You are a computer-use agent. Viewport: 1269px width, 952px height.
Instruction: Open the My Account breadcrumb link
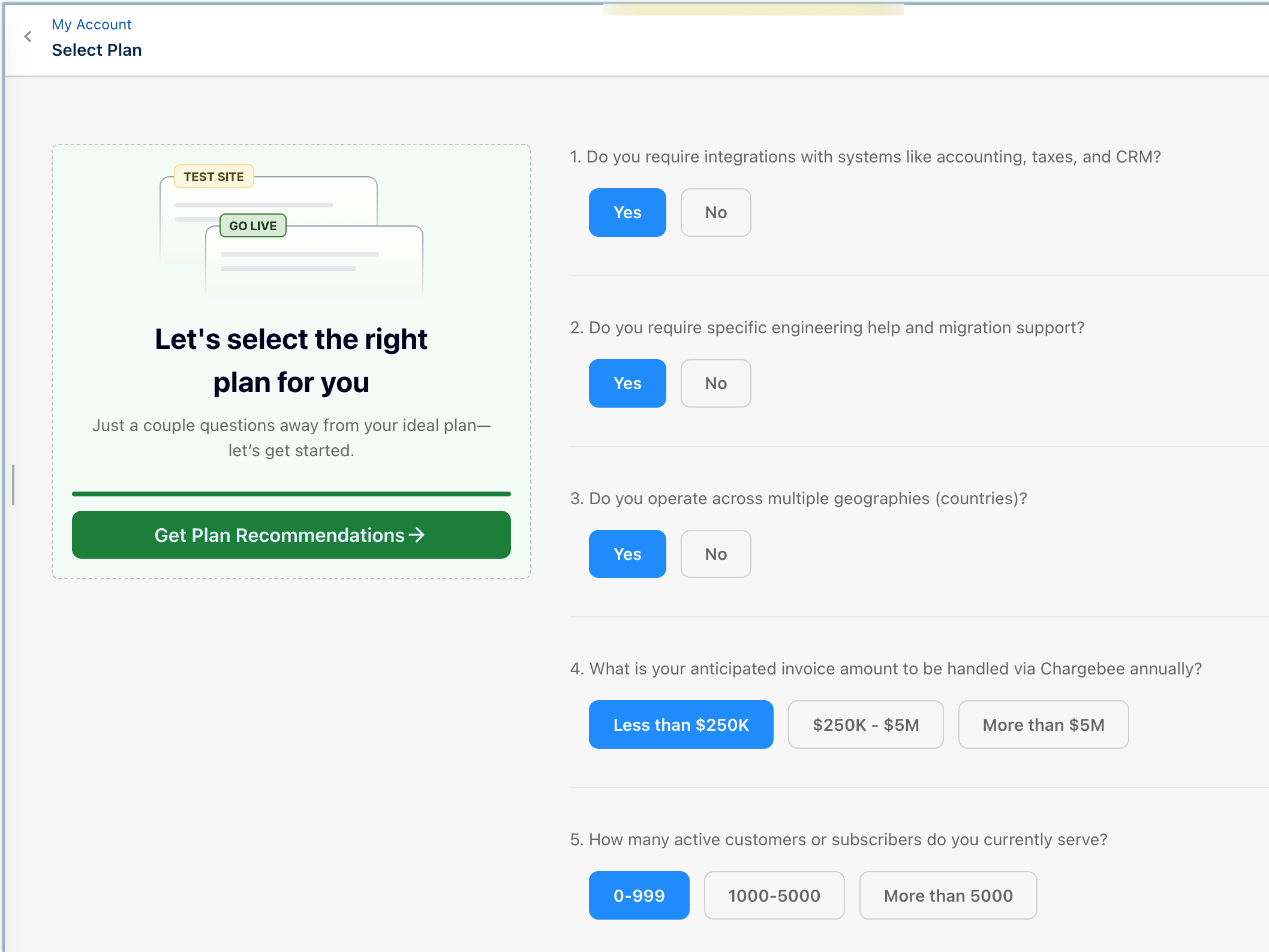point(91,25)
